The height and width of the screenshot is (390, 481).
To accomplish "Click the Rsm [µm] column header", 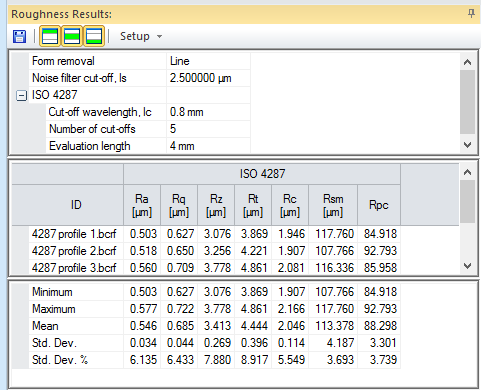I will coord(333,205).
